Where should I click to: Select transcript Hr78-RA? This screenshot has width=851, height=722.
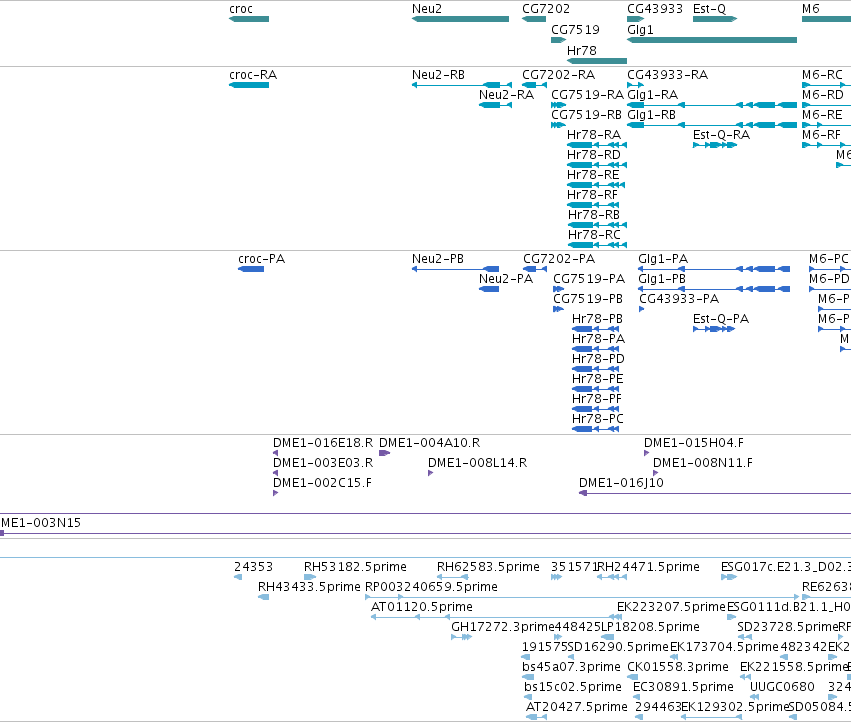(x=597, y=145)
